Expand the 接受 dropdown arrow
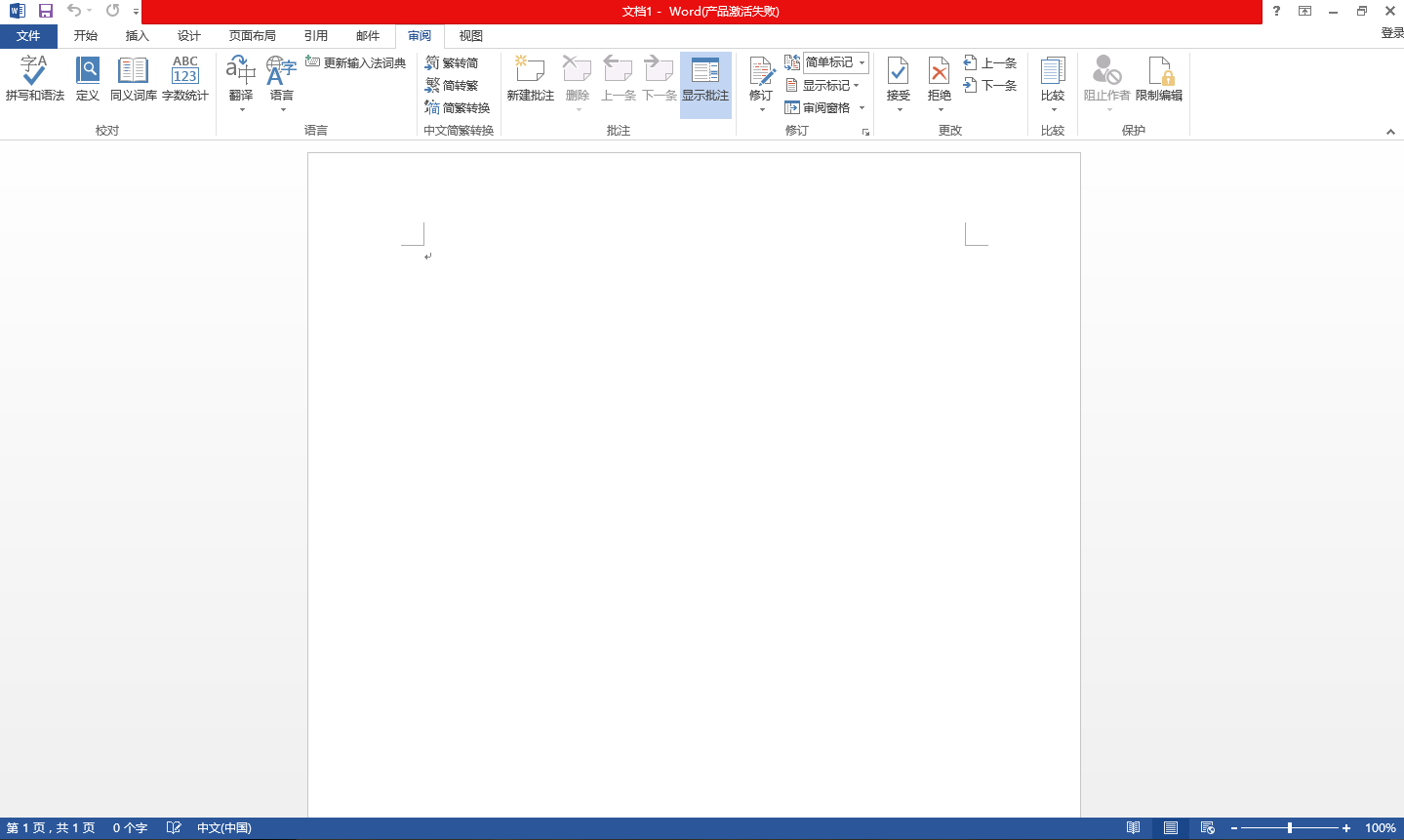This screenshot has height=840, width=1404. pos(899,109)
